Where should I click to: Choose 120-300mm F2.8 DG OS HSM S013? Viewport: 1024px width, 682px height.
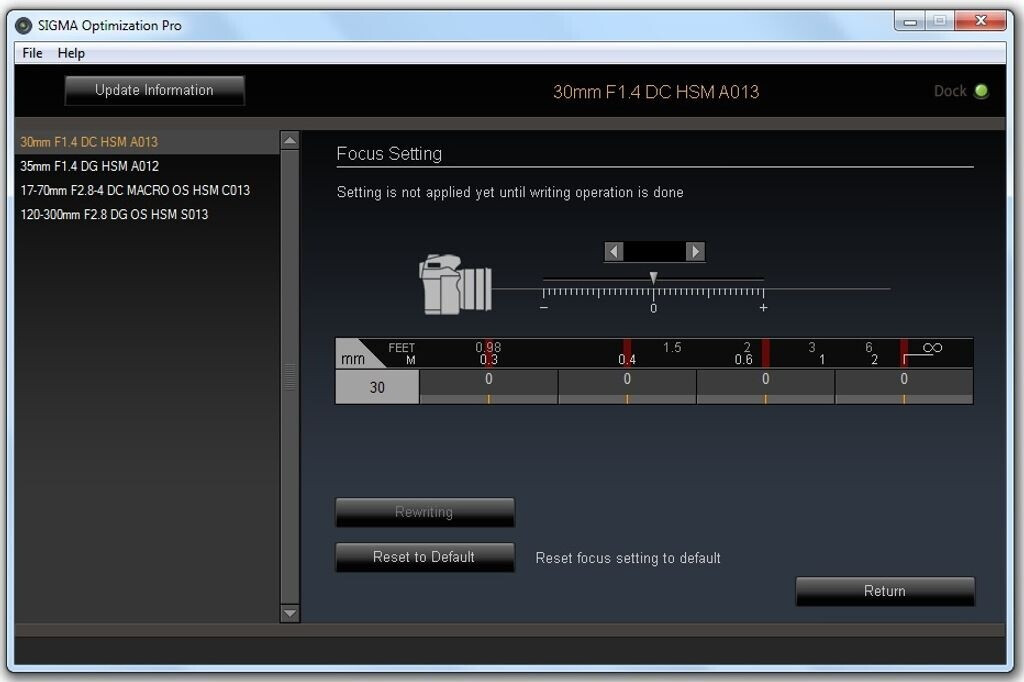click(x=114, y=214)
